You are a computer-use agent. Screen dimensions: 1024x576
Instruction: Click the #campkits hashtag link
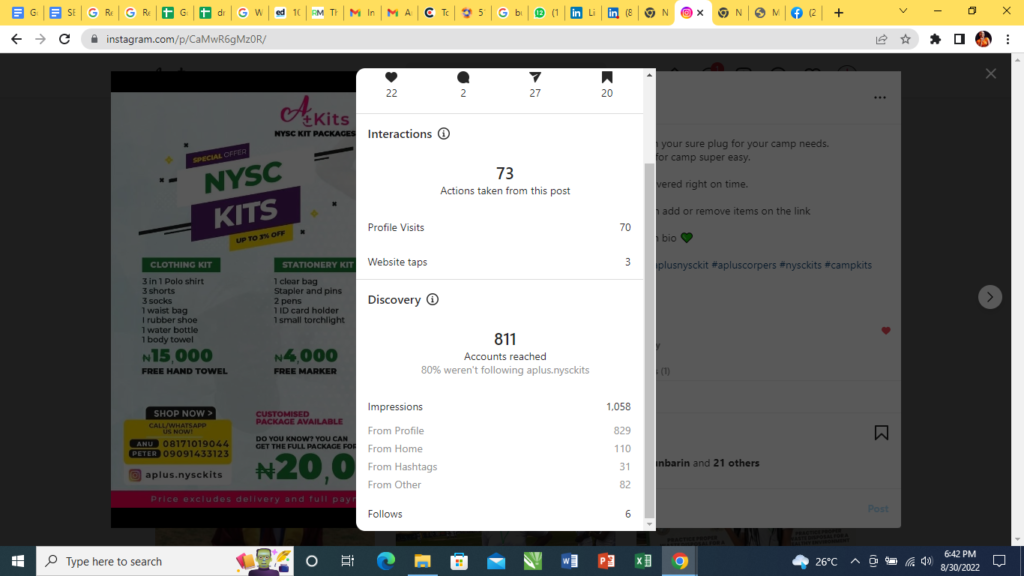(x=848, y=264)
